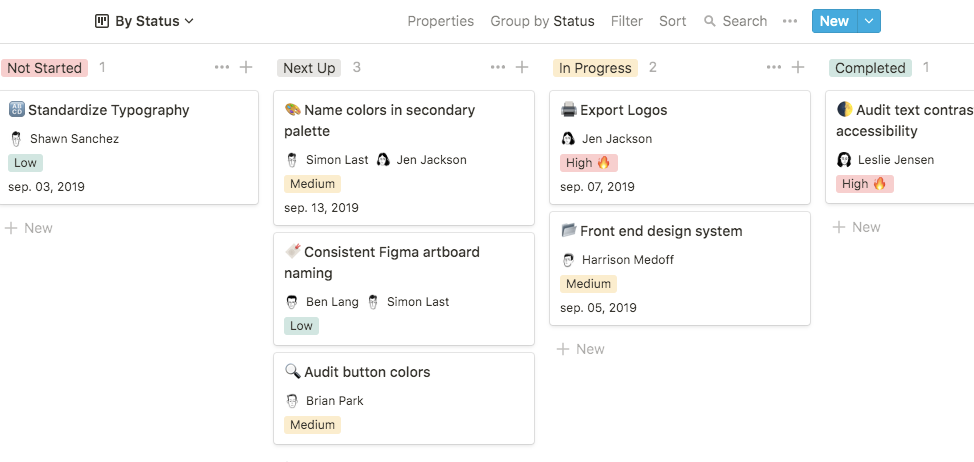This screenshot has height=462, width=974.
Task: Click the plus icon in In Progress column
Action: [x=798, y=67]
